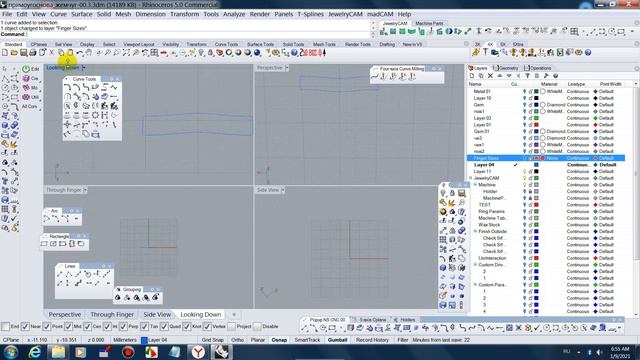Toggle visibility bulb of Metal 01 layer

(x=524, y=91)
